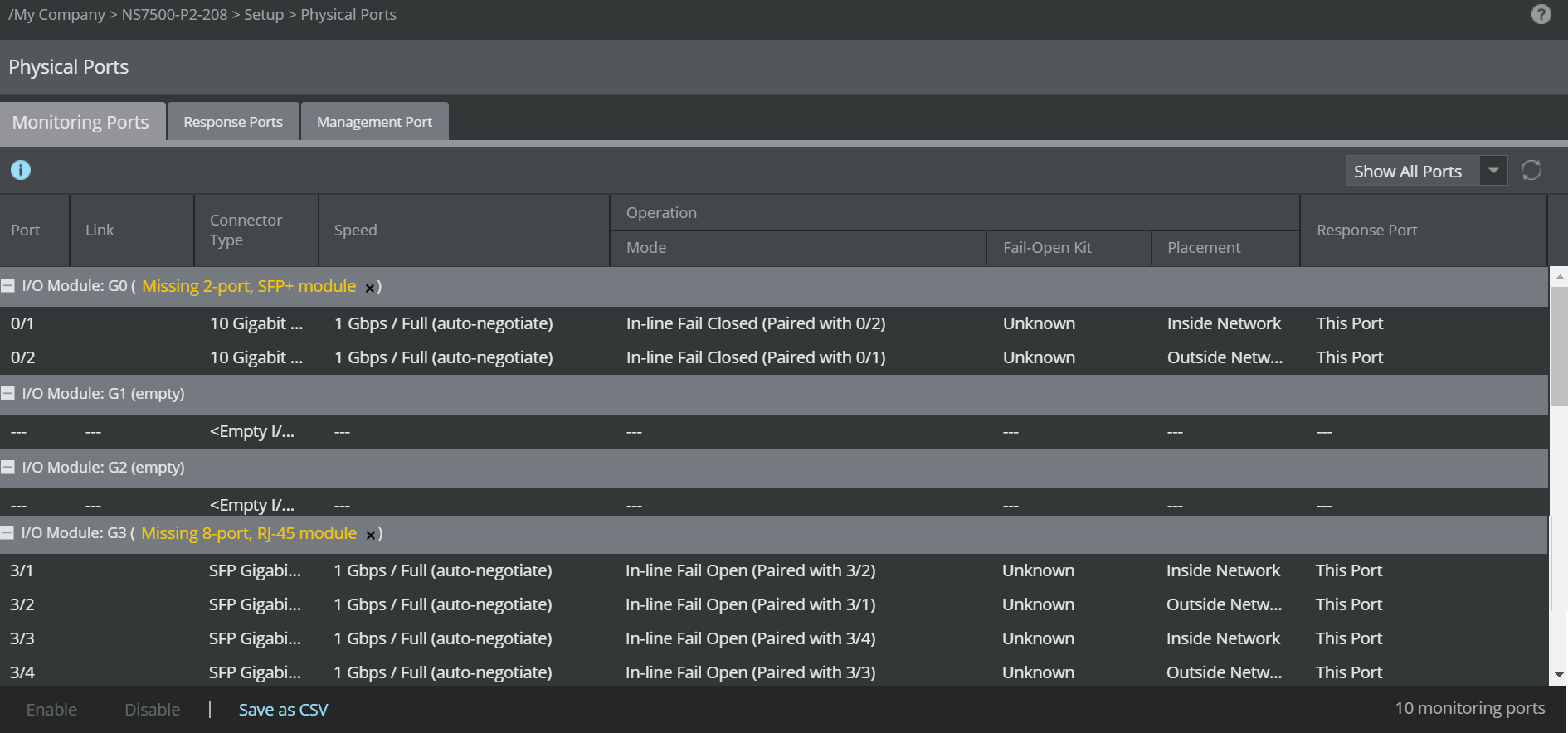The height and width of the screenshot is (733, 1568).
Task: Click the scrollbar up arrow
Action: (x=1559, y=277)
